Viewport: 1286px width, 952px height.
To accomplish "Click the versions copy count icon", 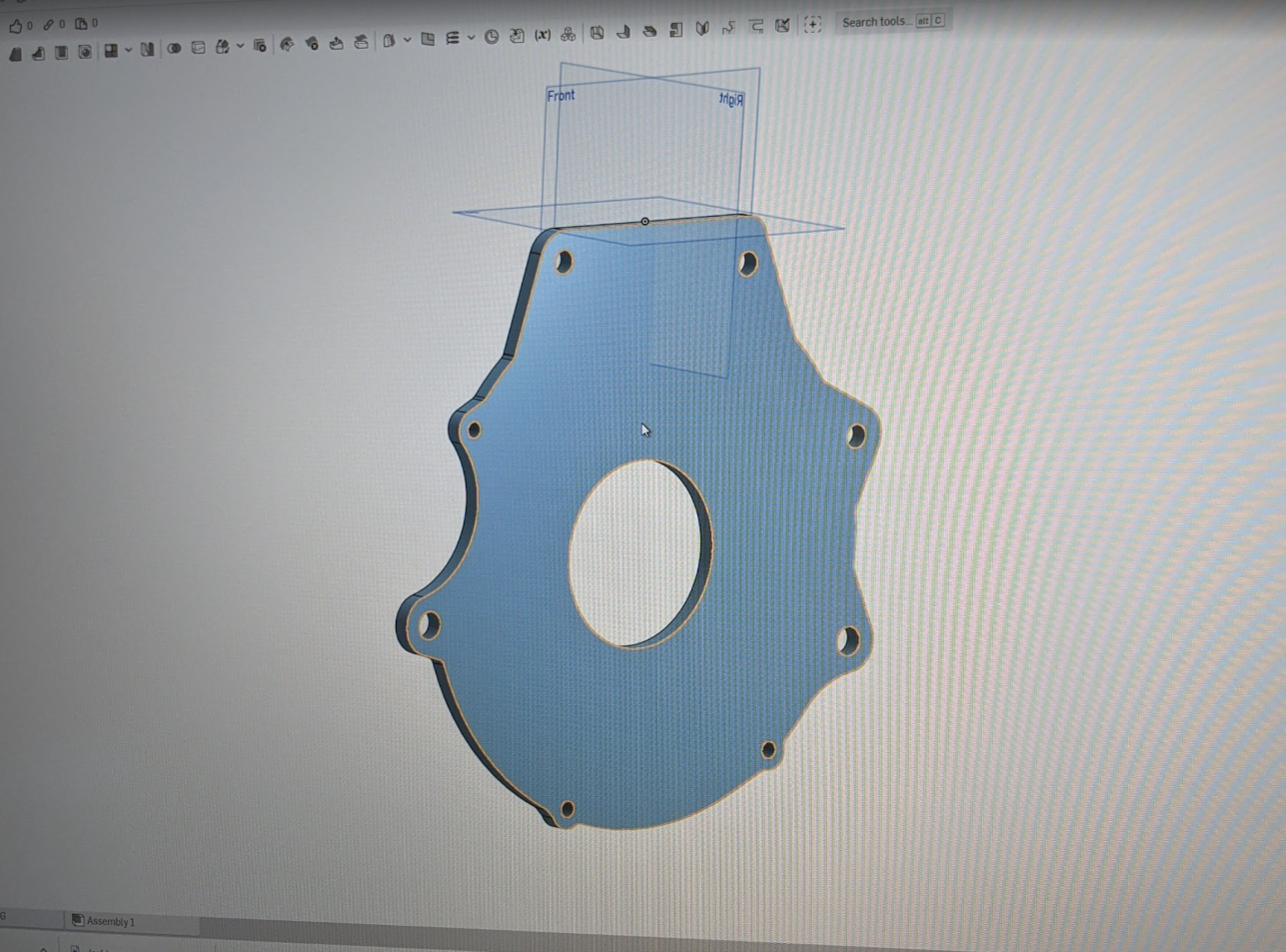I will click(x=81, y=24).
